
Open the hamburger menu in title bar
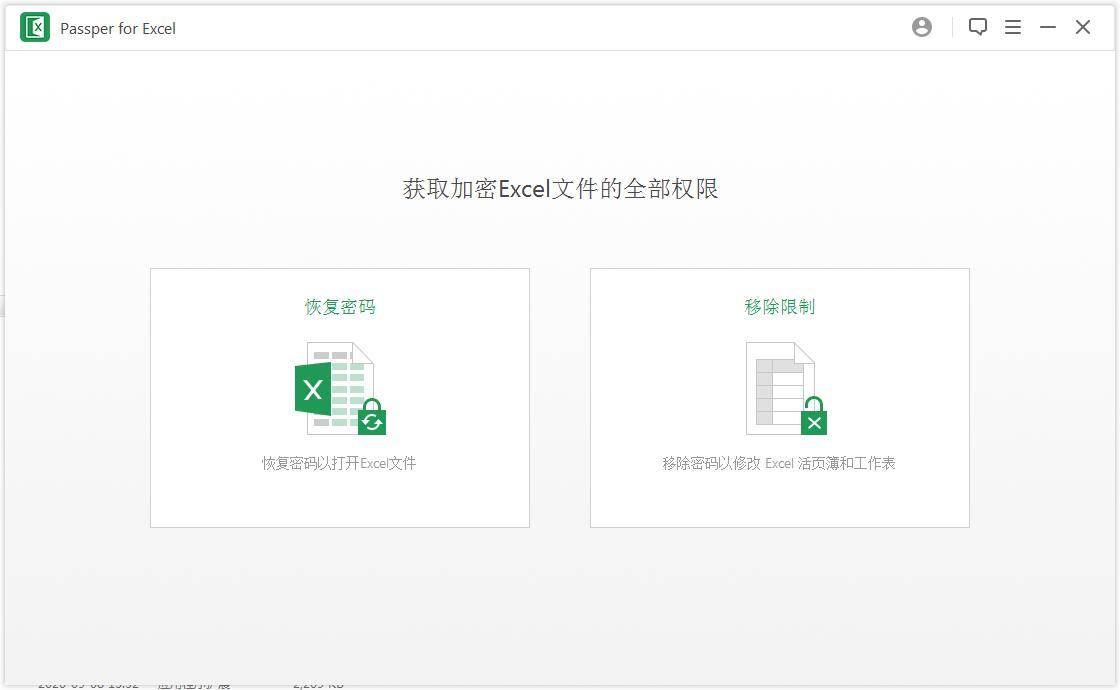click(x=1012, y=27)
